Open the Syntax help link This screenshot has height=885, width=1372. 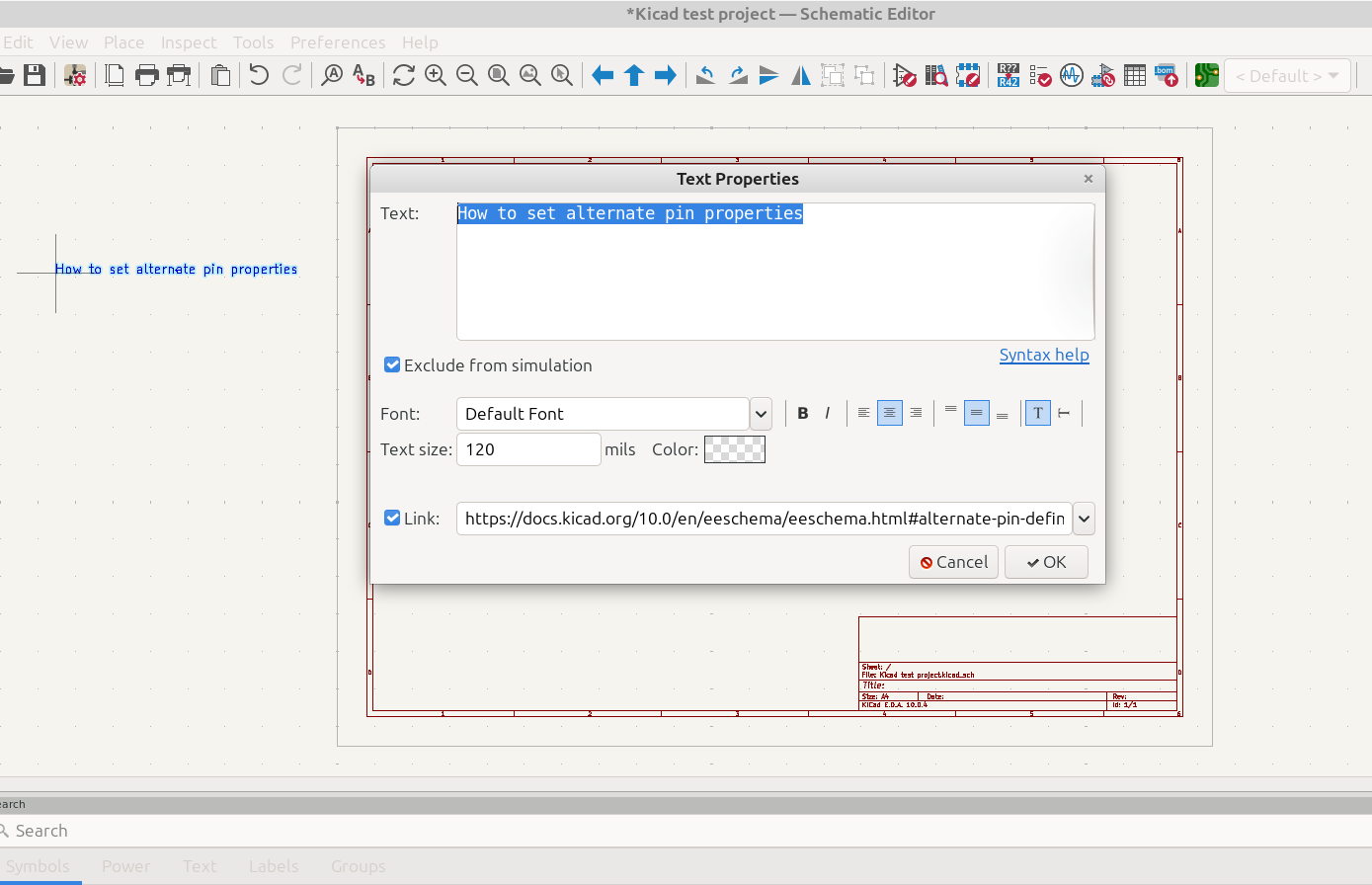click(1044, 355)
